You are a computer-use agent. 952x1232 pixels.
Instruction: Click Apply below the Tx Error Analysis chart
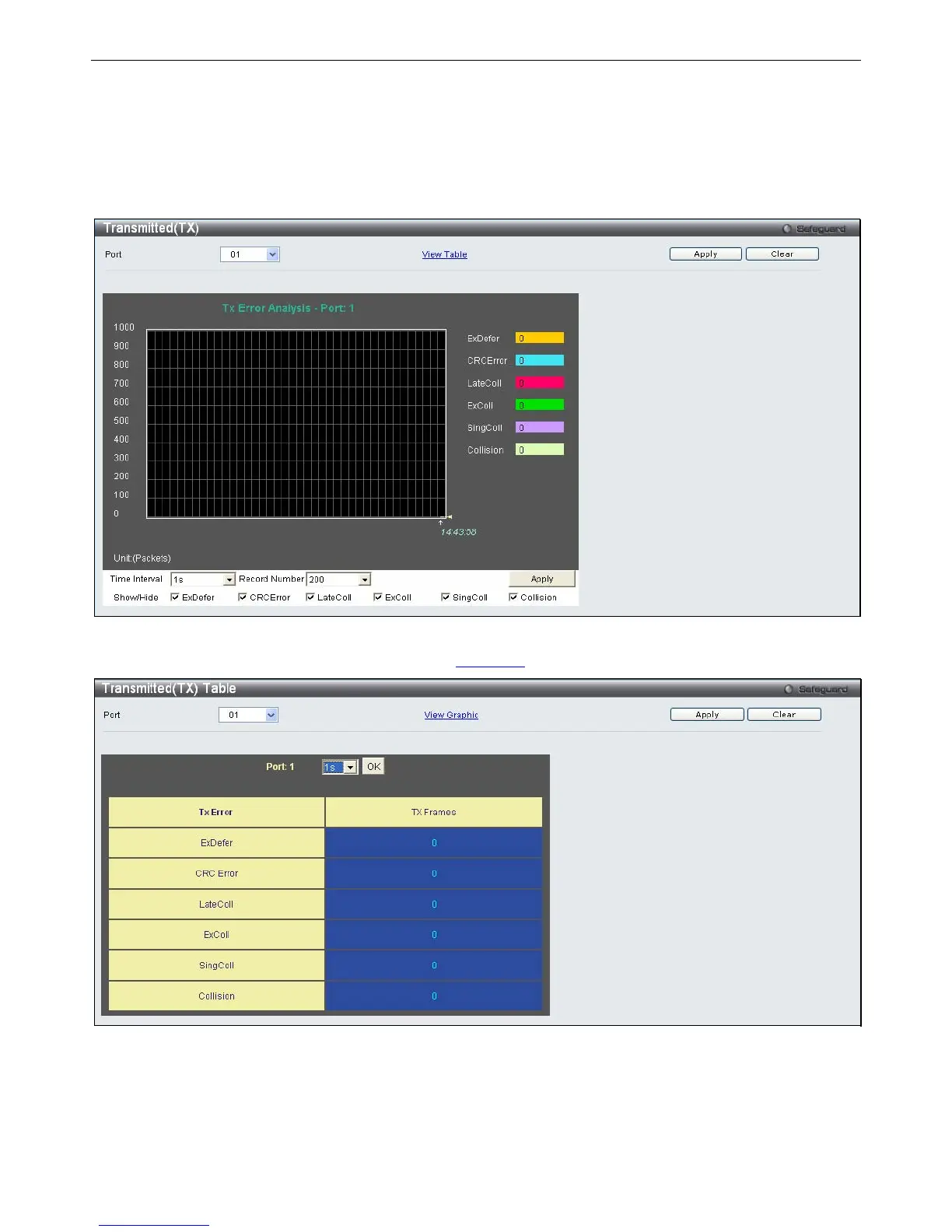click(542, 579)
